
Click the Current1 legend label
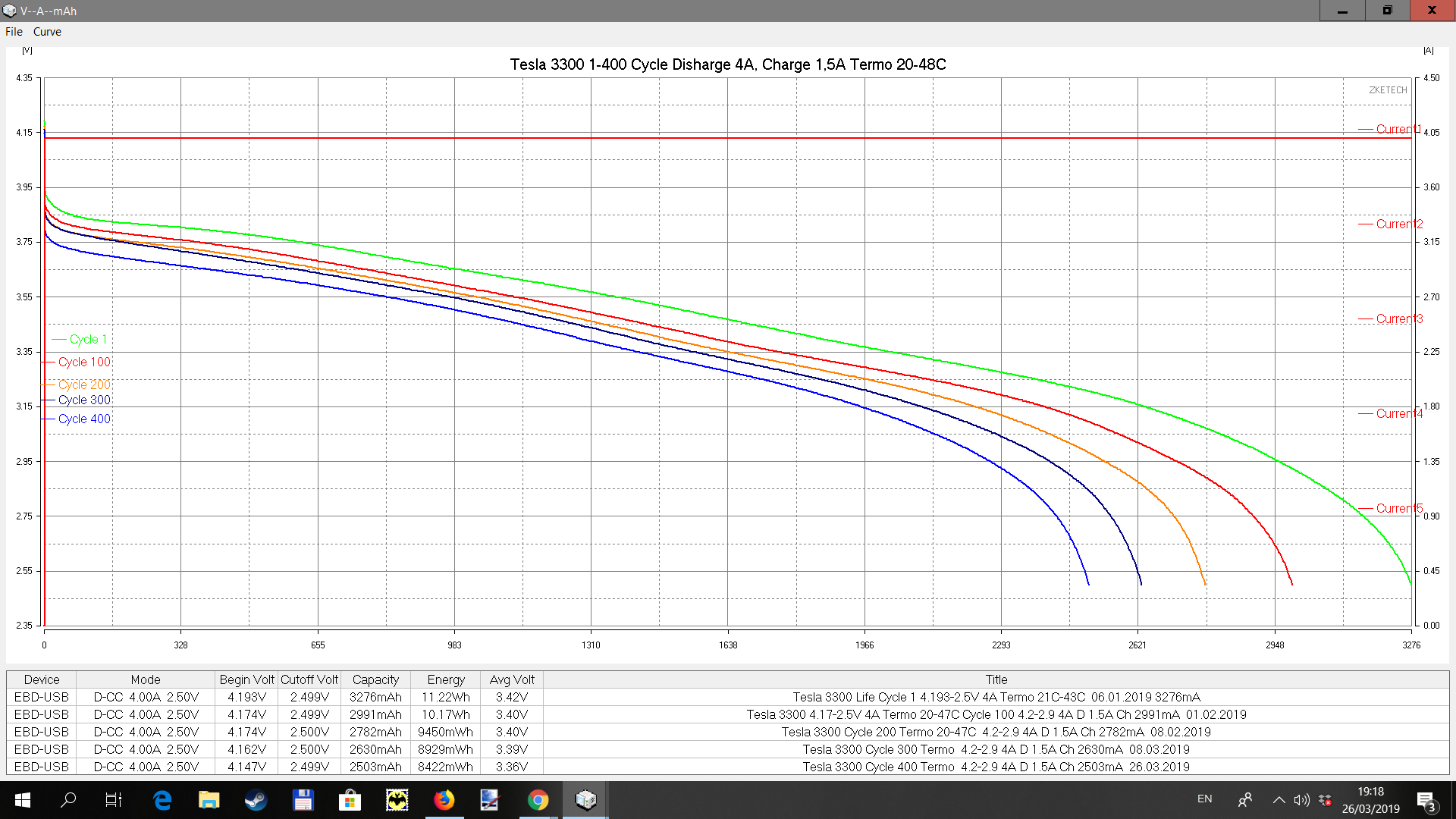click(x=1398, y=130)
